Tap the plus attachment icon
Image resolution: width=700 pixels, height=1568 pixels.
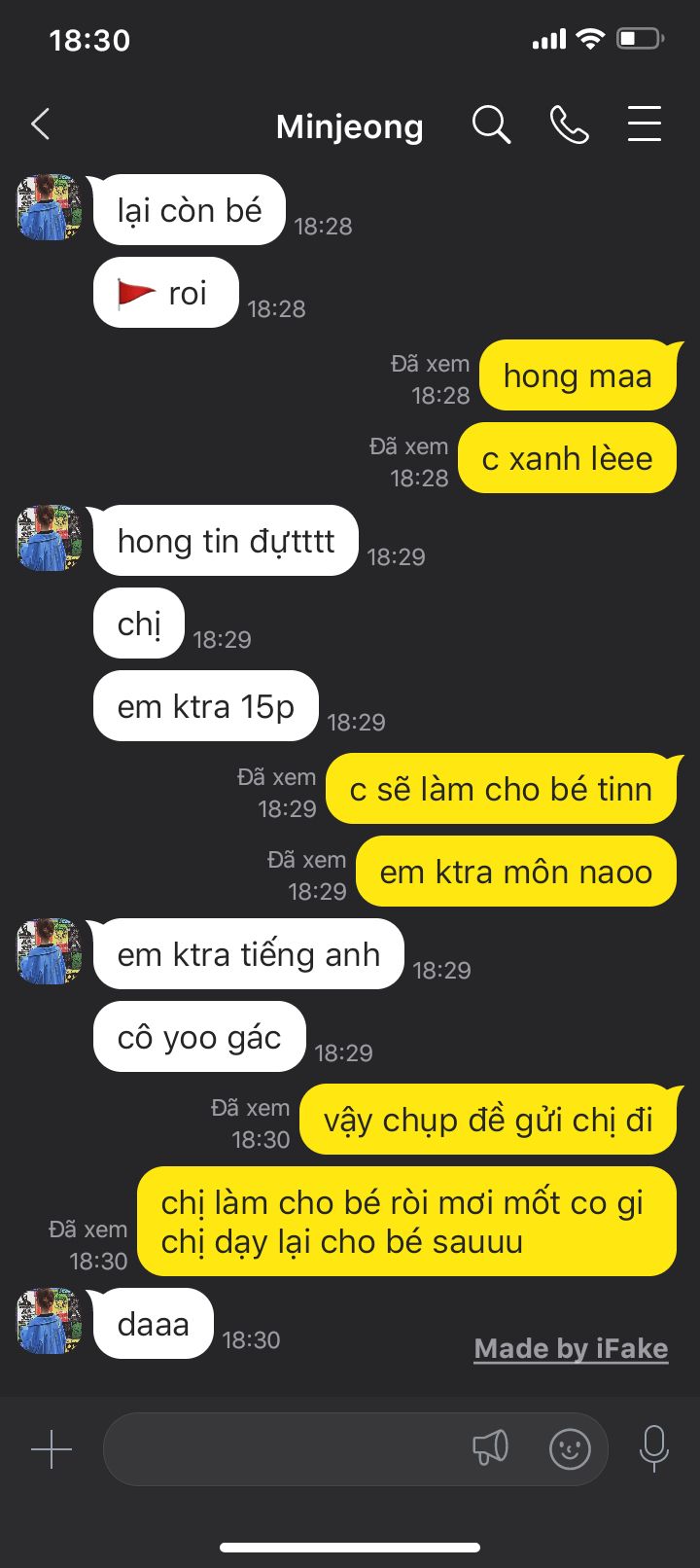[x=52, y=1449]
